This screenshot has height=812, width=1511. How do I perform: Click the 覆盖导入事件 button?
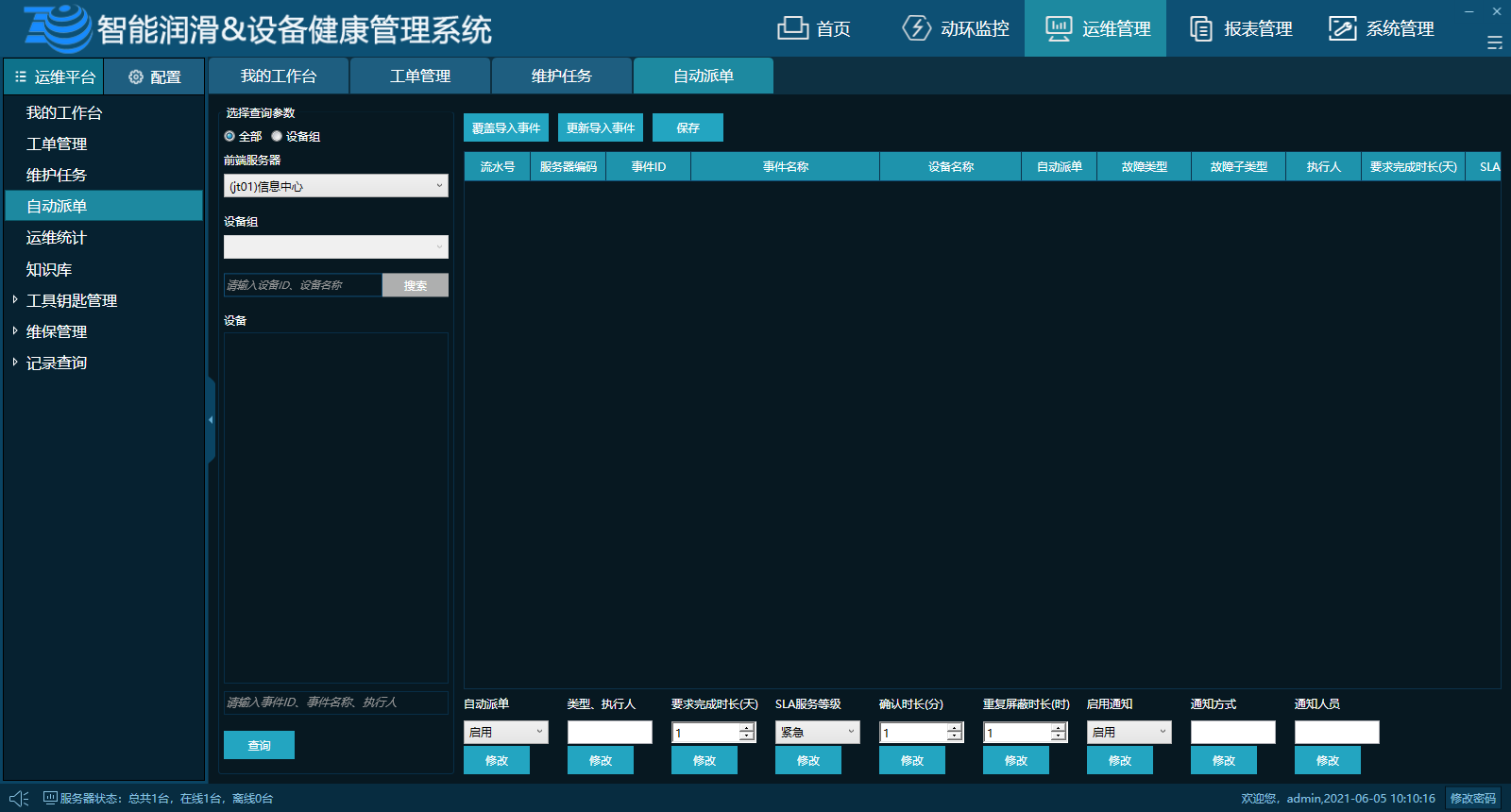(x=506, y=128)
